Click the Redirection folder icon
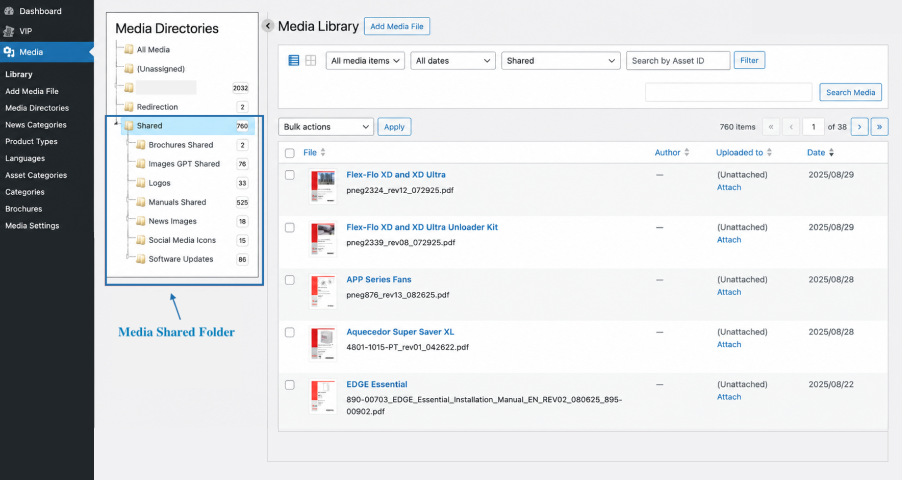This screenshot has height=480, width=902. (x=129, y=107)
